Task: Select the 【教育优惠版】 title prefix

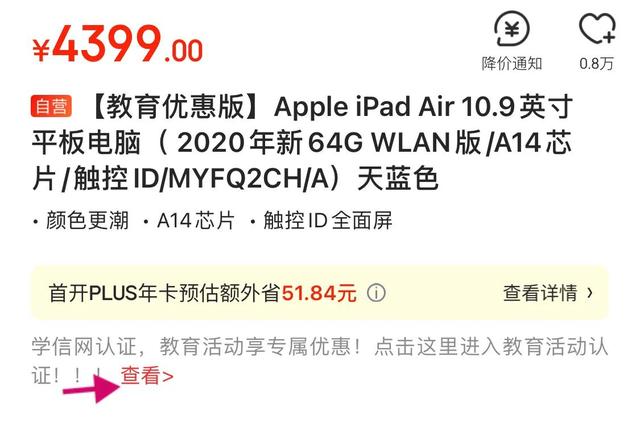Action: click(x=178, y=107)
